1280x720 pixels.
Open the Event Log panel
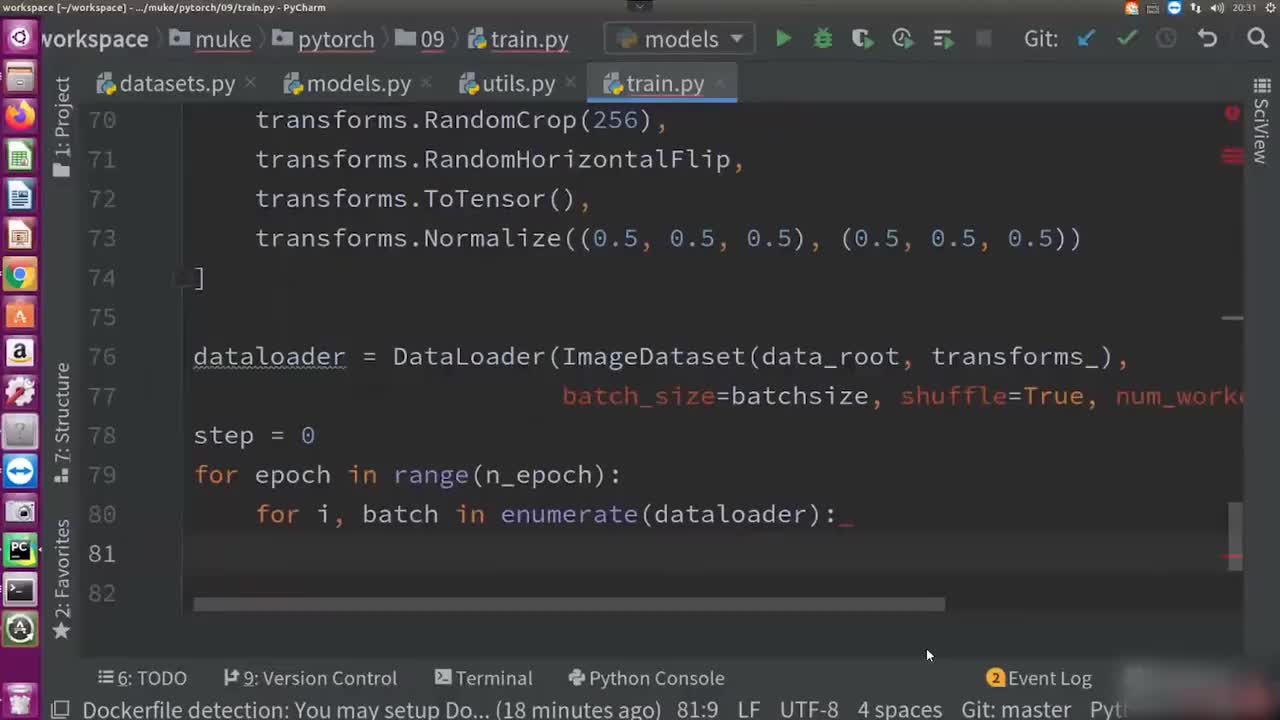click(1039, 678)
